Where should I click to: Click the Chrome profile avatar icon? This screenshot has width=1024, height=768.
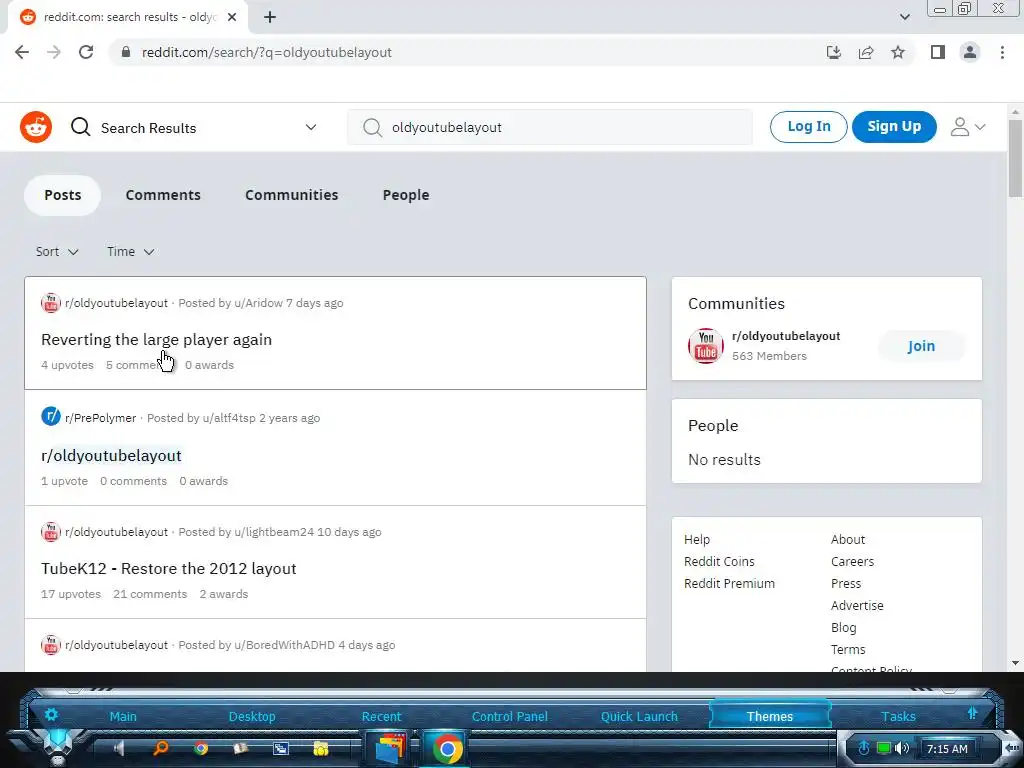(970, 52)
